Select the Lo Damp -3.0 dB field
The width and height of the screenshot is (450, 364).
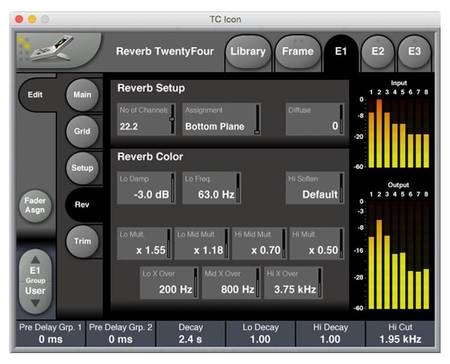pos(146,188)
